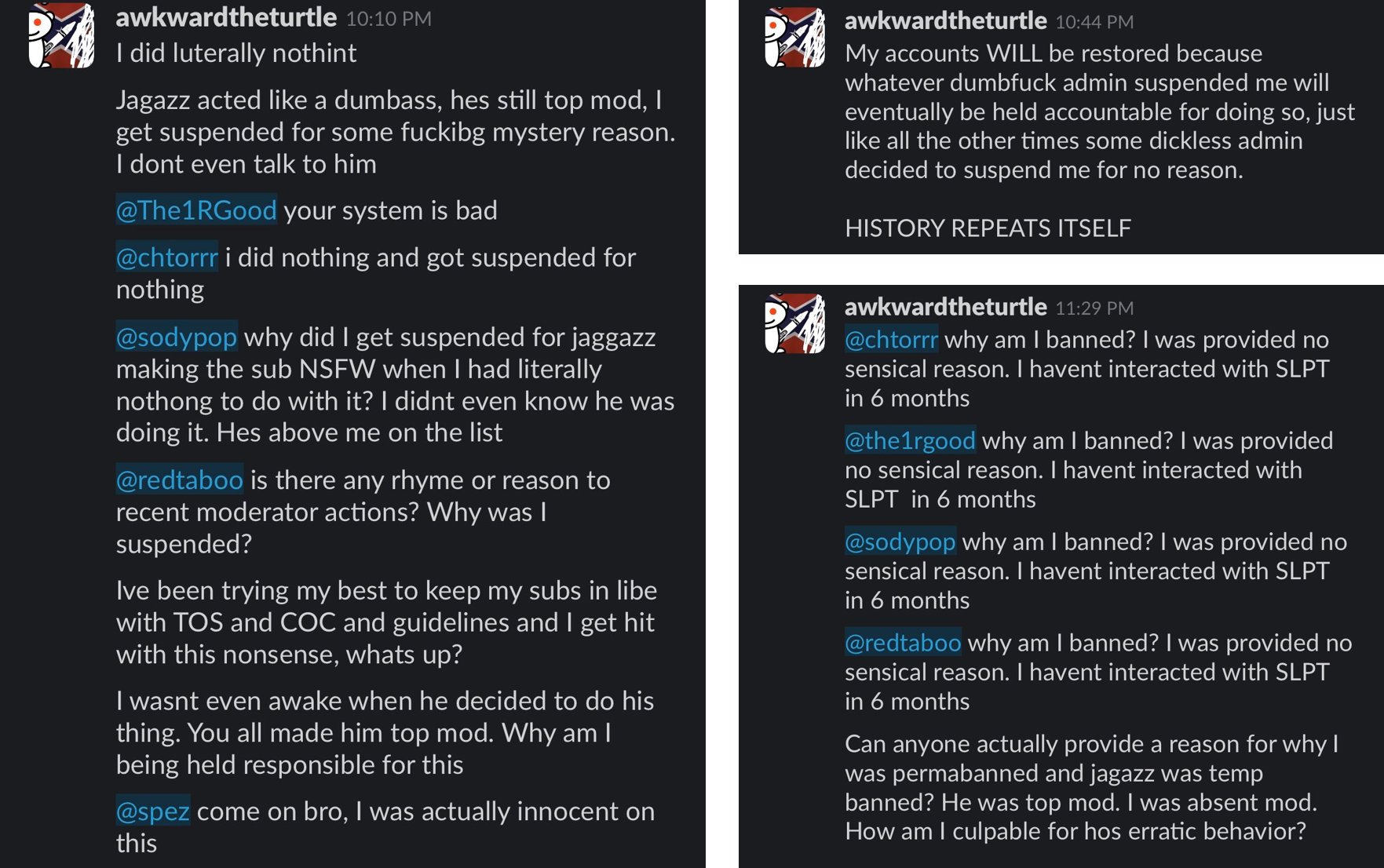Open @sodypop mention before "why am I banned"
This screenshot has height=868, width=1384.
(900, 542)
